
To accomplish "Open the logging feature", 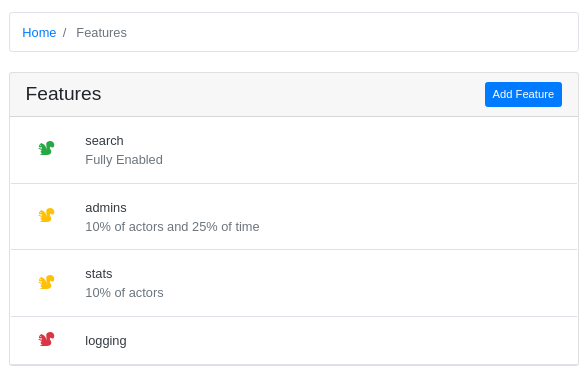I will click(x=106, y=341).
